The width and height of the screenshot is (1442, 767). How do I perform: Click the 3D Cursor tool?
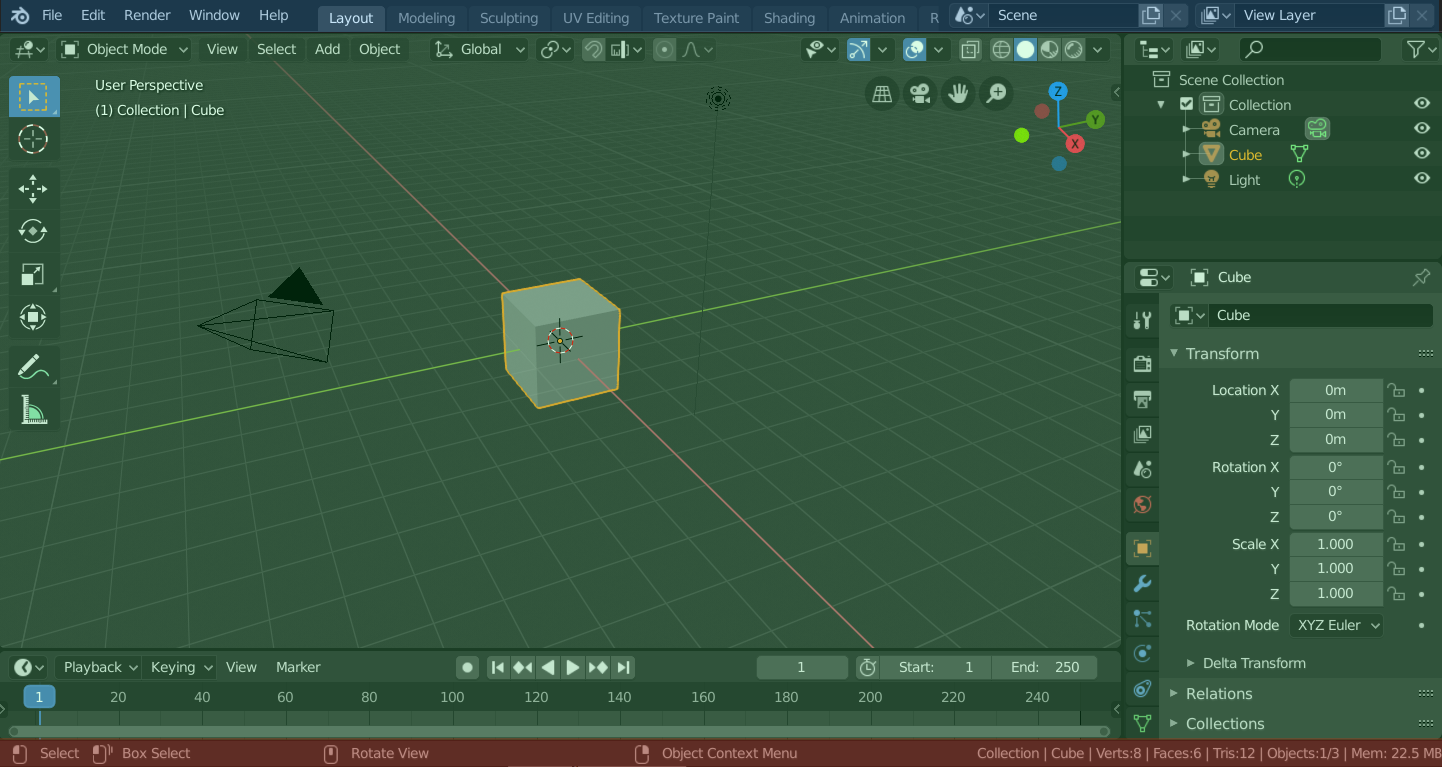pos(33,140)
